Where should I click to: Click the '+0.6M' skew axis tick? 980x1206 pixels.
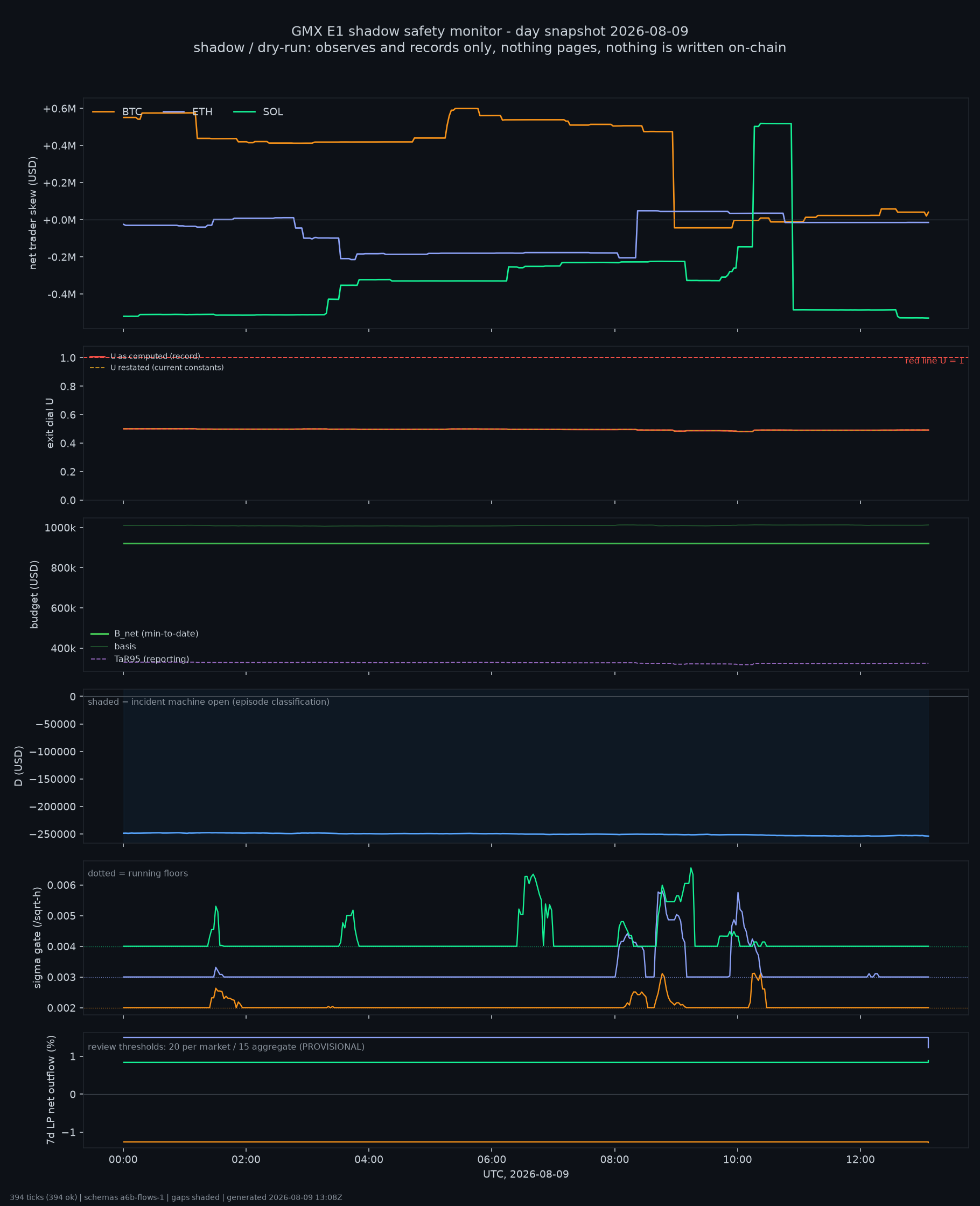click(59, 108)
